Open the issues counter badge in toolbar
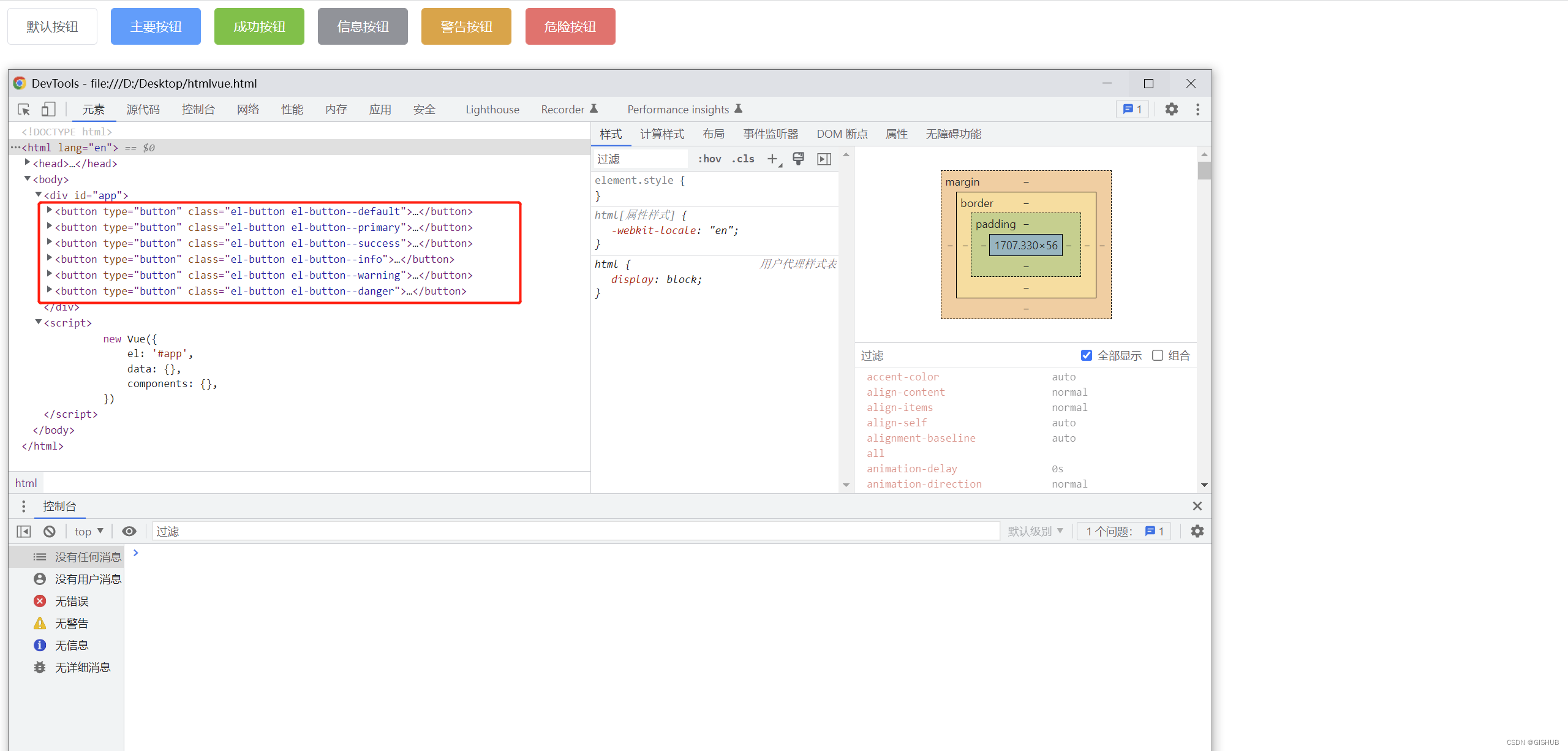The image size is (1568, 751). [1133, 109]
